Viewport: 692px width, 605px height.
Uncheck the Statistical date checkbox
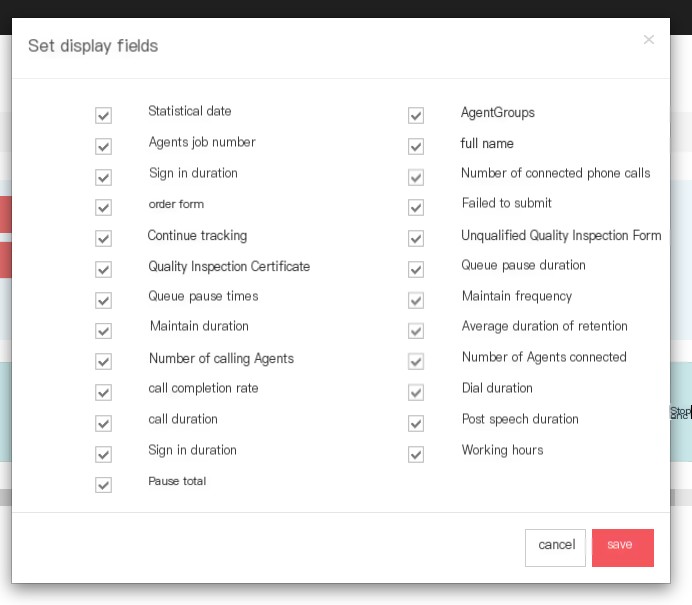pyautogui.click(x=103, y=116)
